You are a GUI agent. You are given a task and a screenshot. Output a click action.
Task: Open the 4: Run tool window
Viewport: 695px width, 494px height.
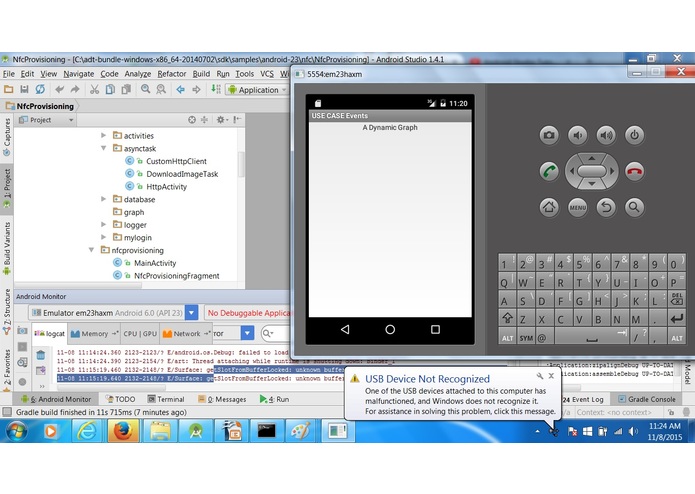274,399
